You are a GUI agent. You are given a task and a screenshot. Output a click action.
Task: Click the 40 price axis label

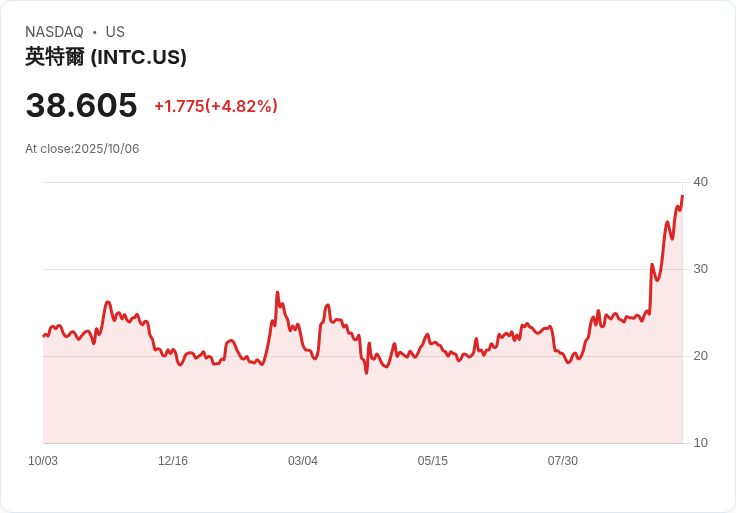(700, 182)
